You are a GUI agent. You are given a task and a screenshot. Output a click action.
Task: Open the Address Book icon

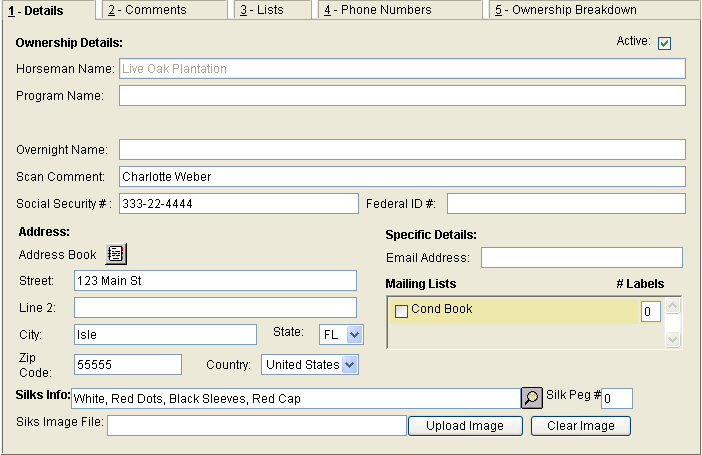117,254
